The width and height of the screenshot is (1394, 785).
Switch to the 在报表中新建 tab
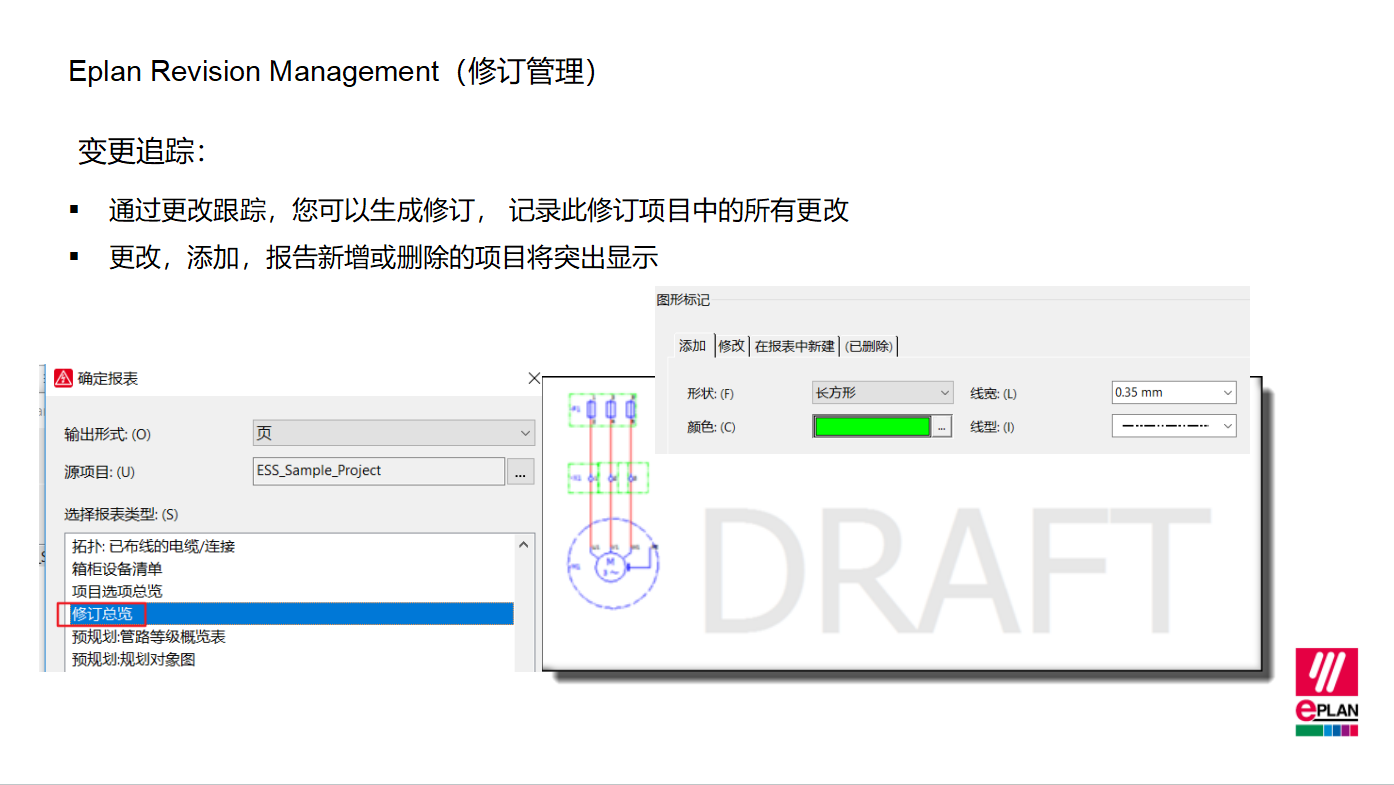(x=794, y=346)
